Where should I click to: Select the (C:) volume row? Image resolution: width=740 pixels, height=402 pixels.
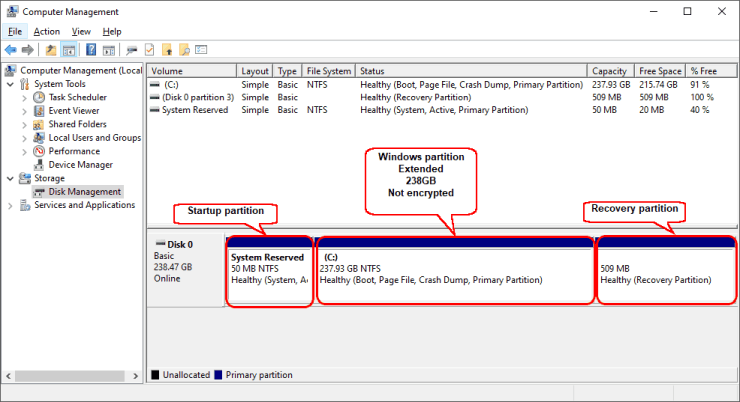pyautogui.click(x=442, y=84)
